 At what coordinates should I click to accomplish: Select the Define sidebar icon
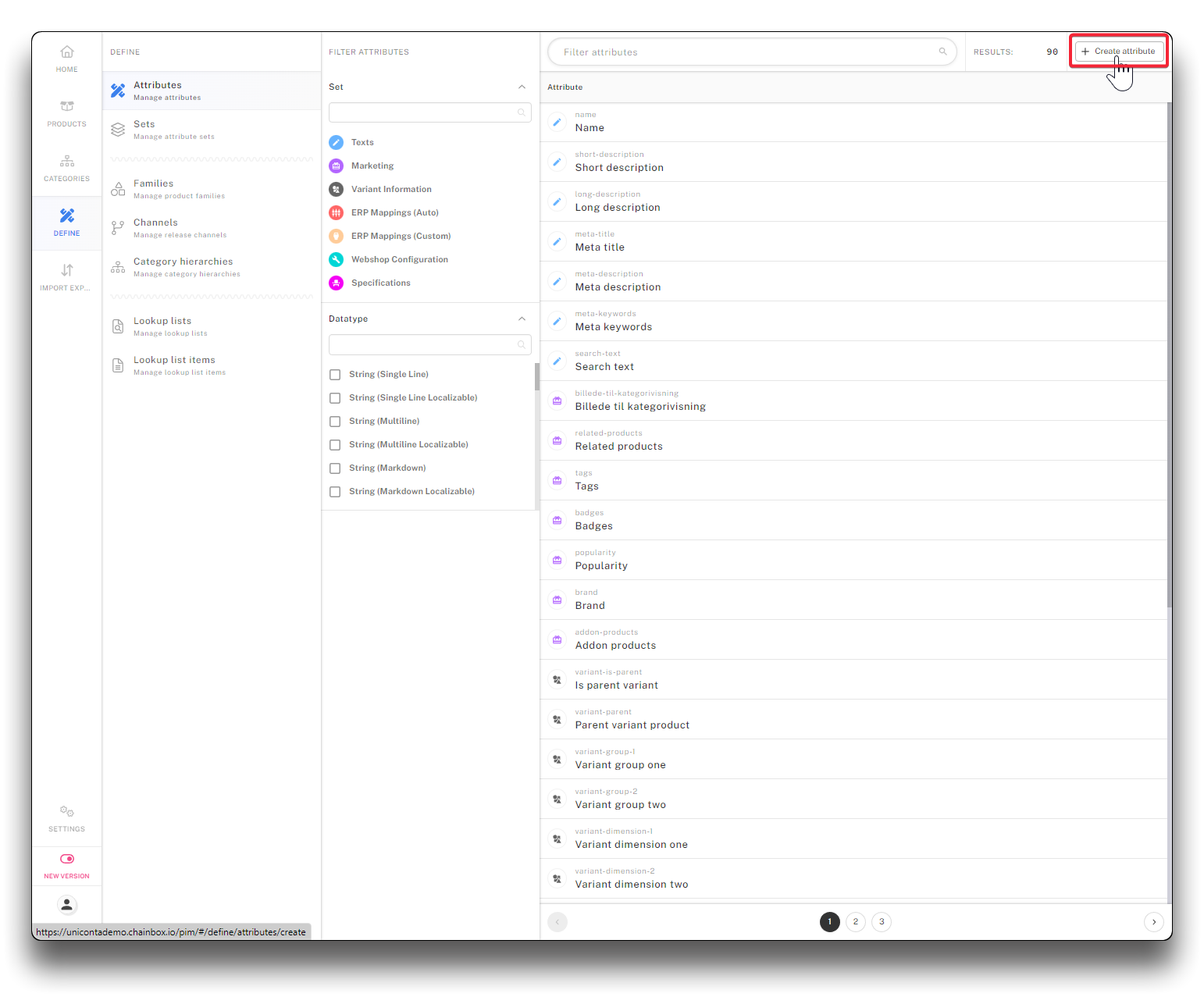pyautogui.click(x=67, y=215)
